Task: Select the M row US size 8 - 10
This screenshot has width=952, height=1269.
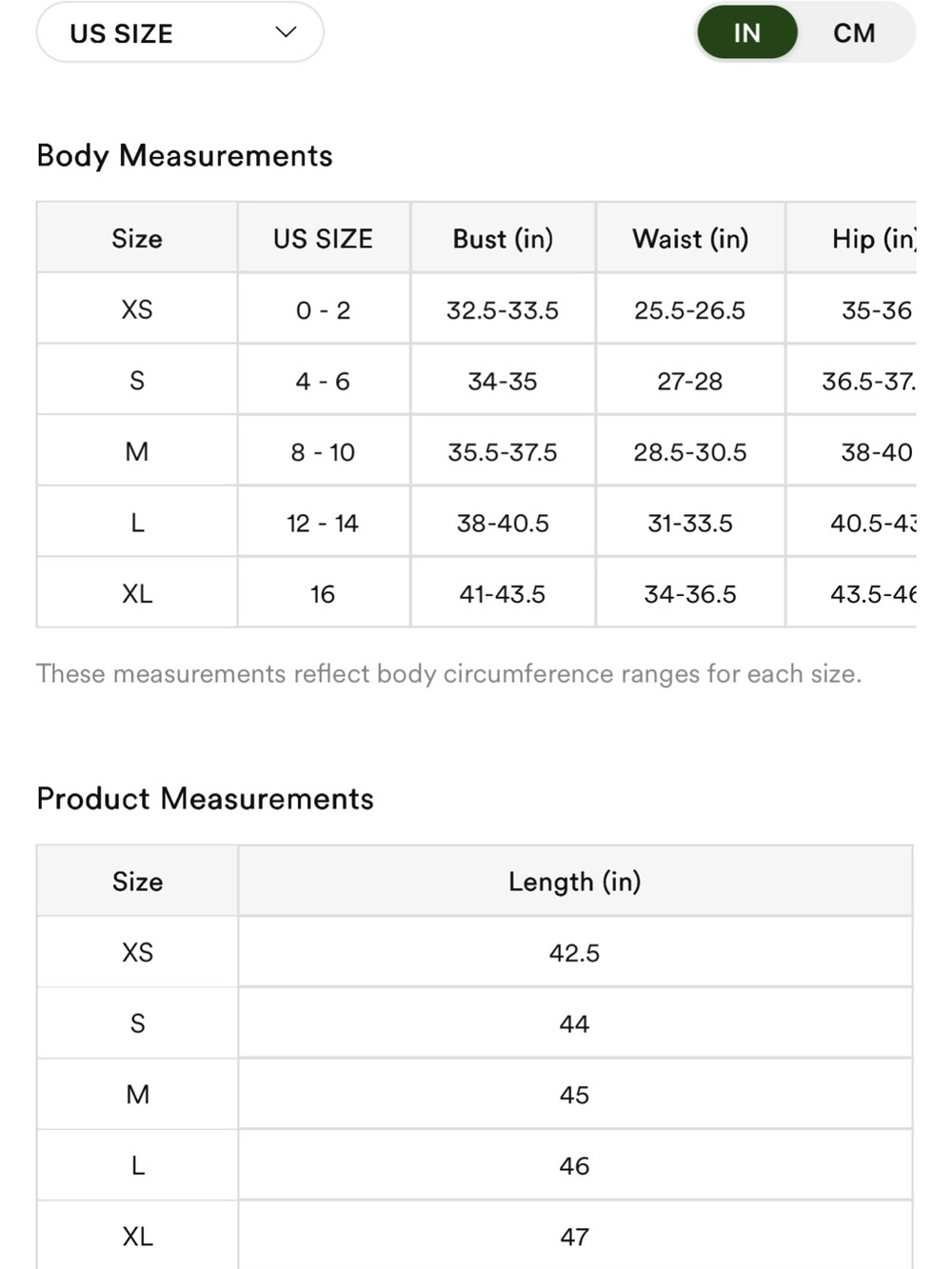Action: tap(323, 452)
